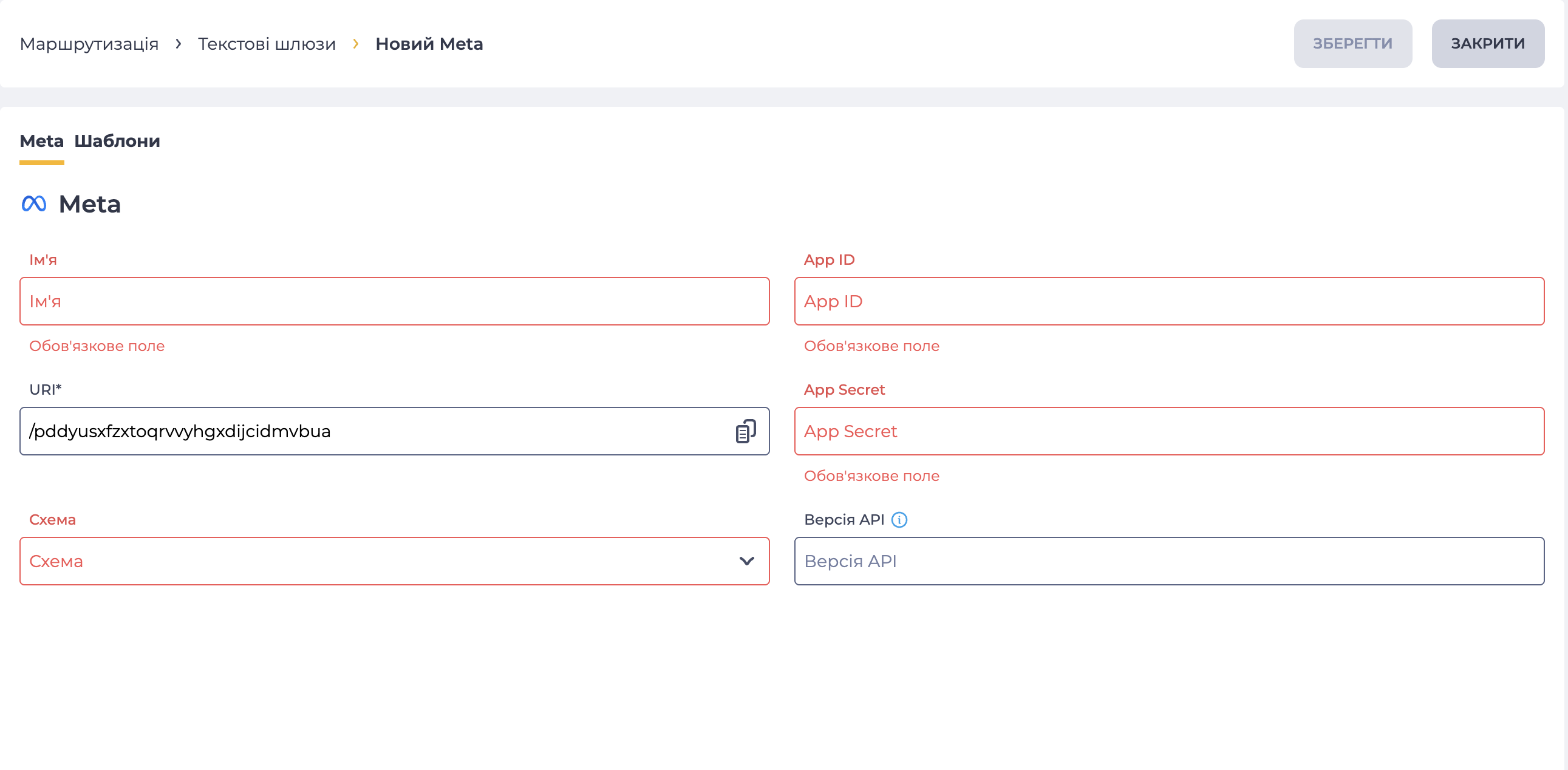Focus the Версія API input field
1568x770 pixels.
pos(1169,561)
